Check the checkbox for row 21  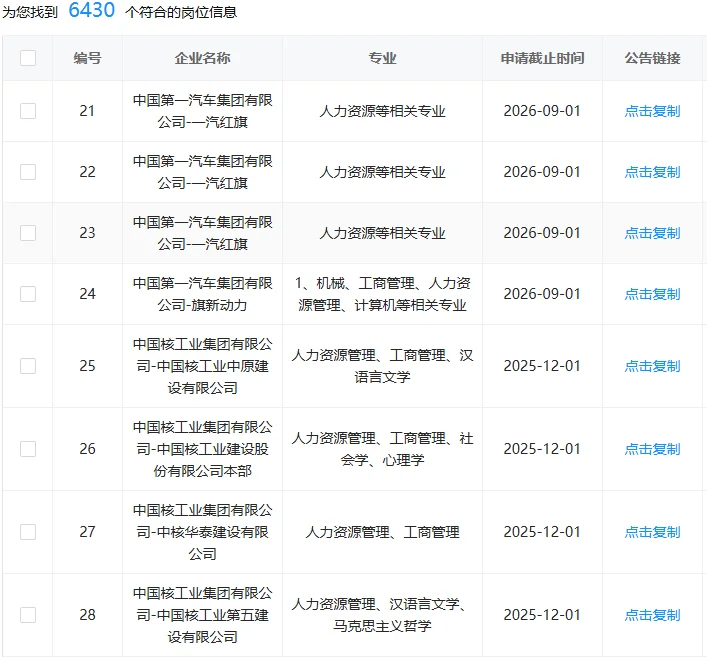pos(28,111)
